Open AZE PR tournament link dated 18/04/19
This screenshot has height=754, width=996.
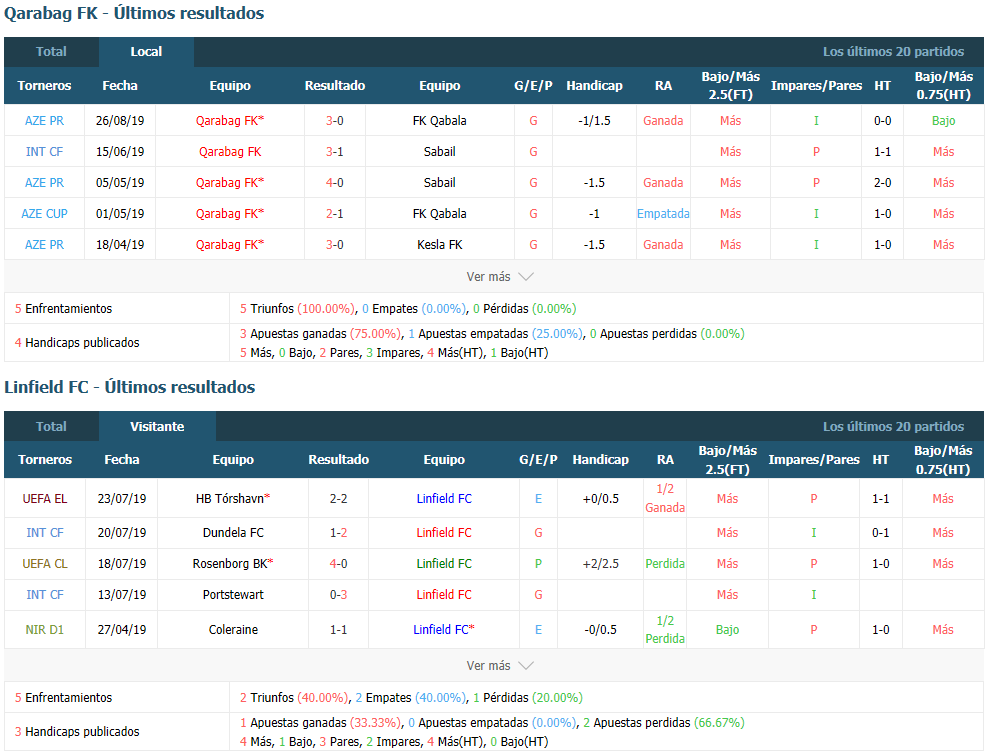point(44,245)
